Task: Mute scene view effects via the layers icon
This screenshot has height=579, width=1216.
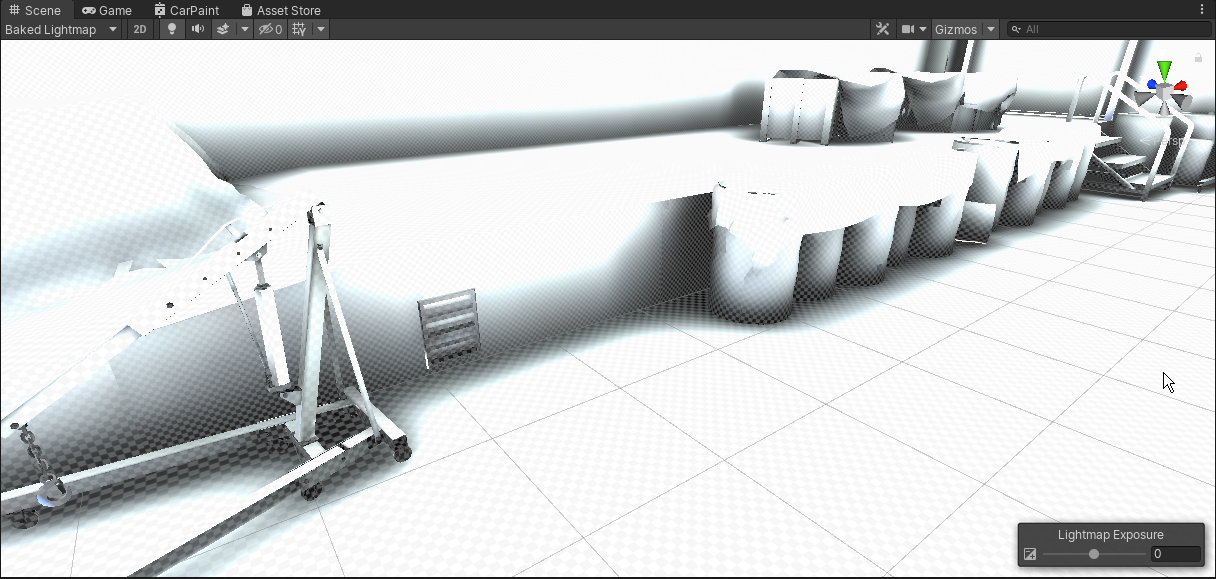Action: tap(222, 29)
